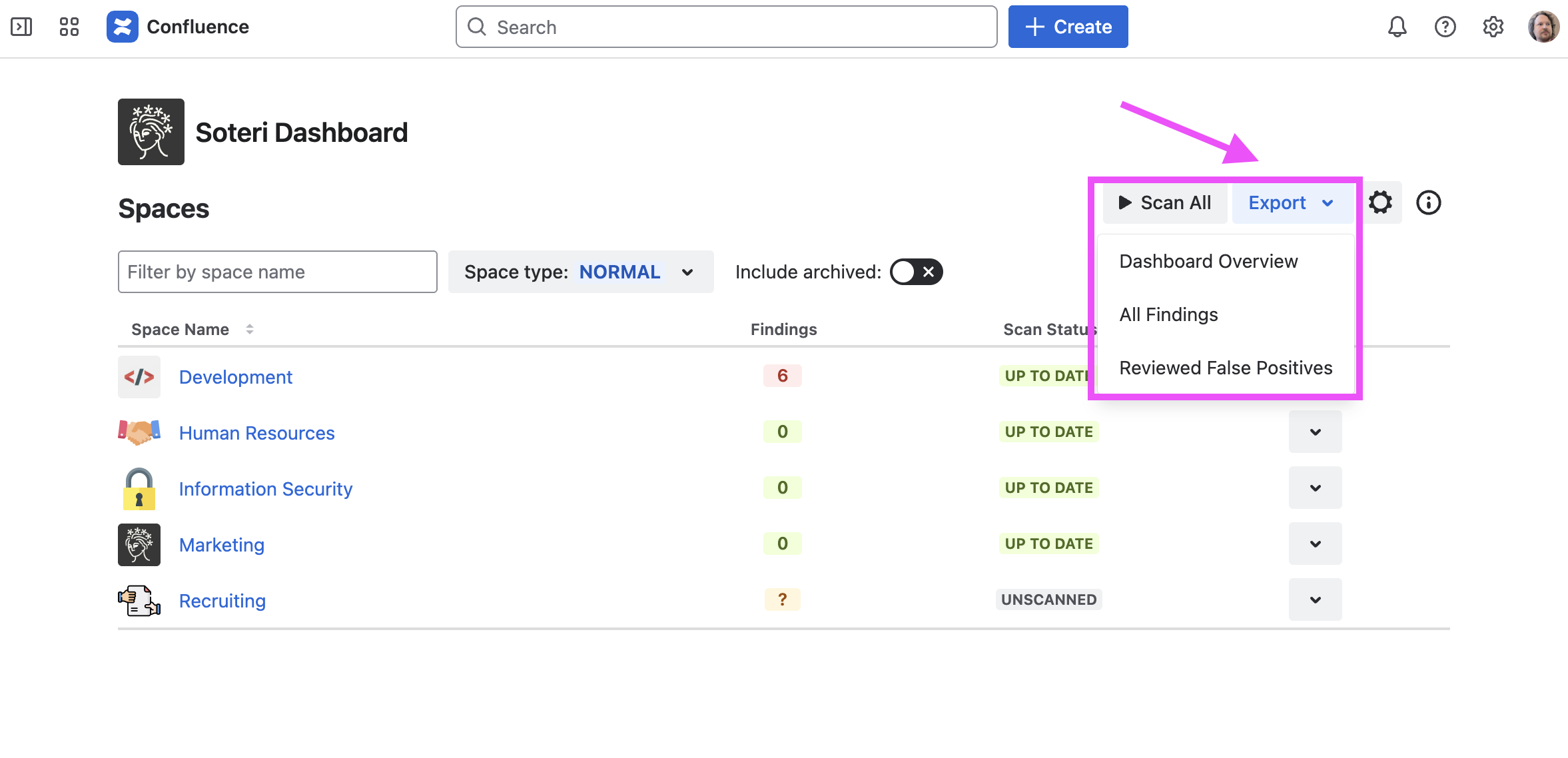Open the help question-mark icon
This screenshot has width=1568, height=758.
click(x=1445, y=27)
